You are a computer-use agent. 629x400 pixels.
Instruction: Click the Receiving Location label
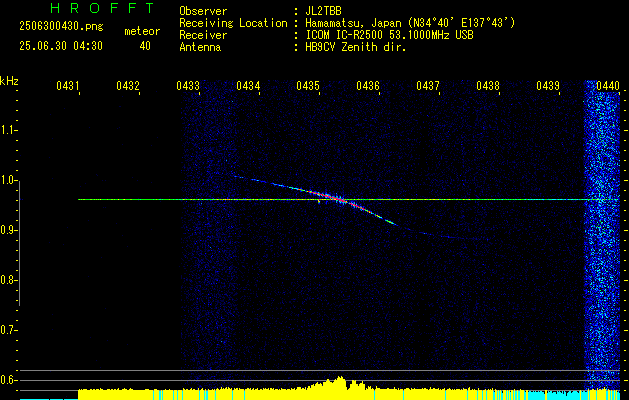click(x=233, y=23)
